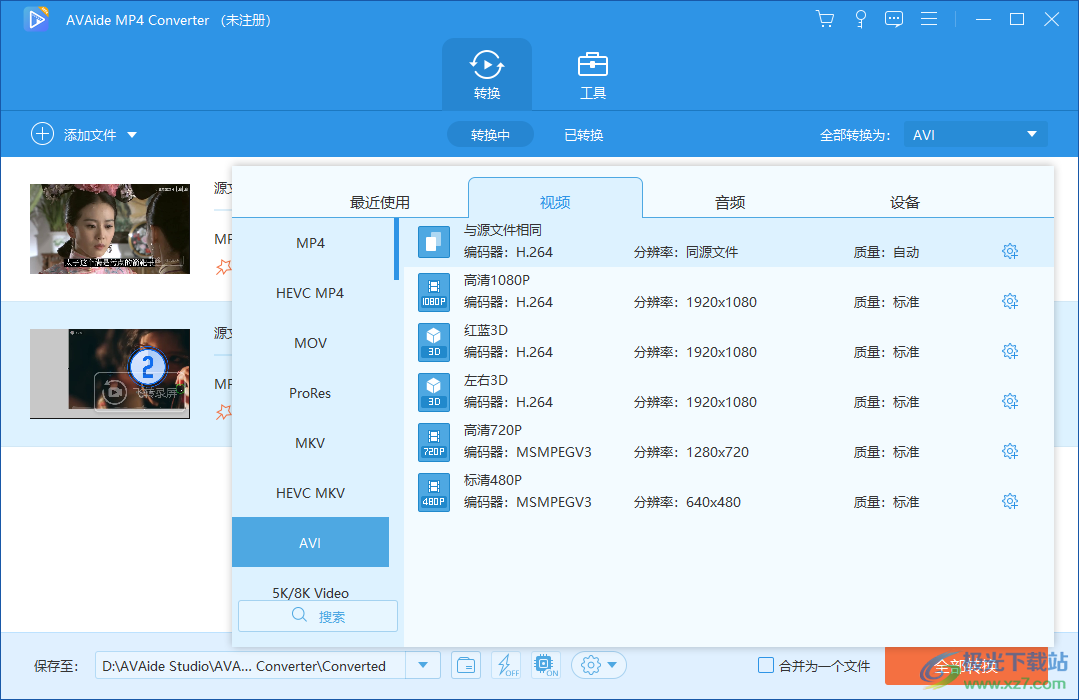Open the shopping cart purchase icon

tap(824, 19)
